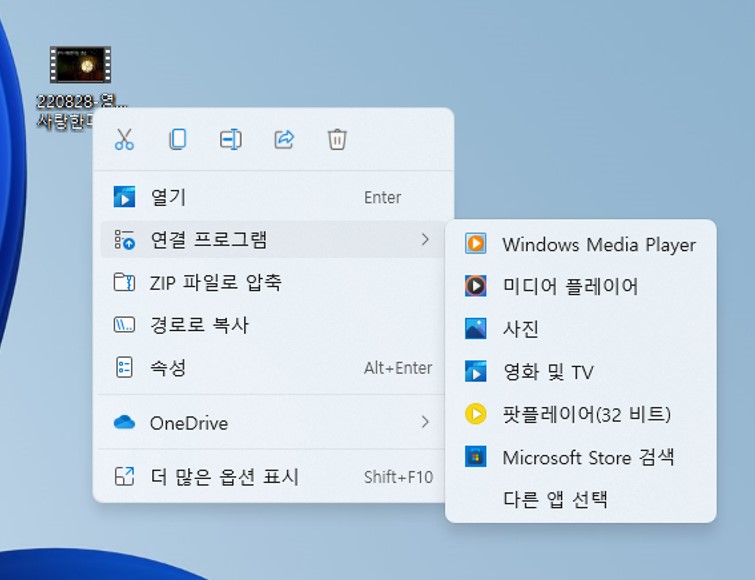This screenshot has height=580, width=755.
Task: Click the yellow 팟플레이어 play icon
Action: (x=475, y=414)
